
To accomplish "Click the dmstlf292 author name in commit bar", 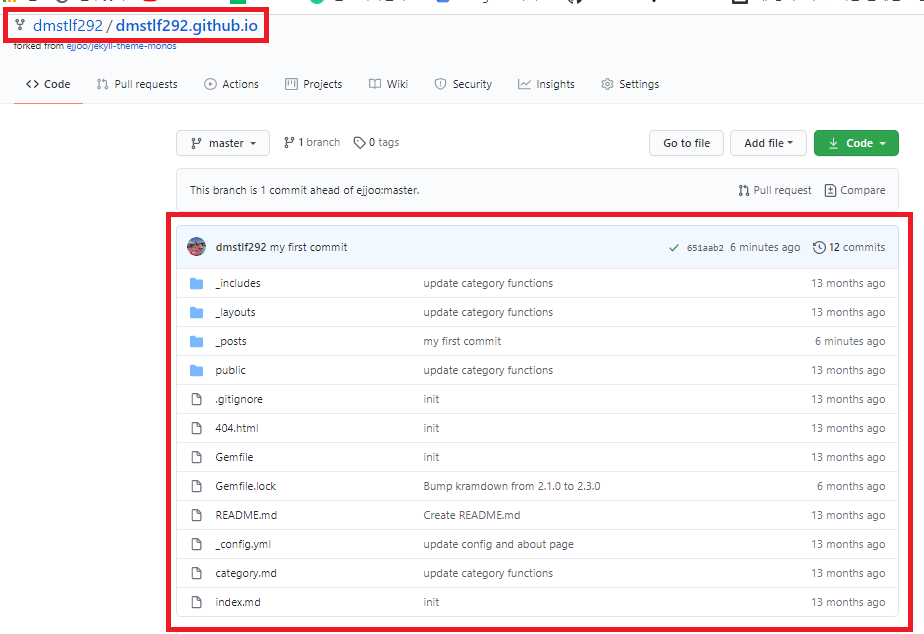I will (240, 247).
